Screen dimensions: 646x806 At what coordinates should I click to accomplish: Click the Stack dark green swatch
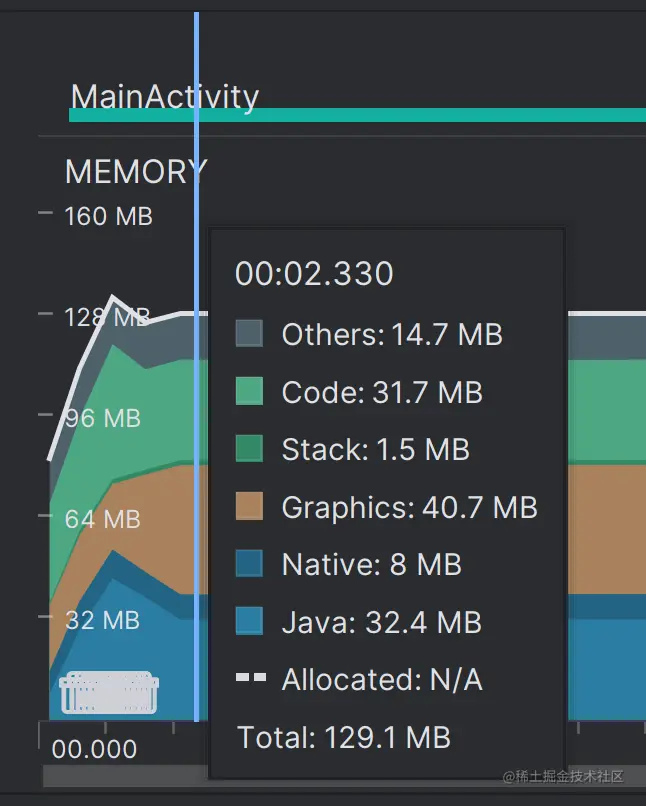coord(249,449)
